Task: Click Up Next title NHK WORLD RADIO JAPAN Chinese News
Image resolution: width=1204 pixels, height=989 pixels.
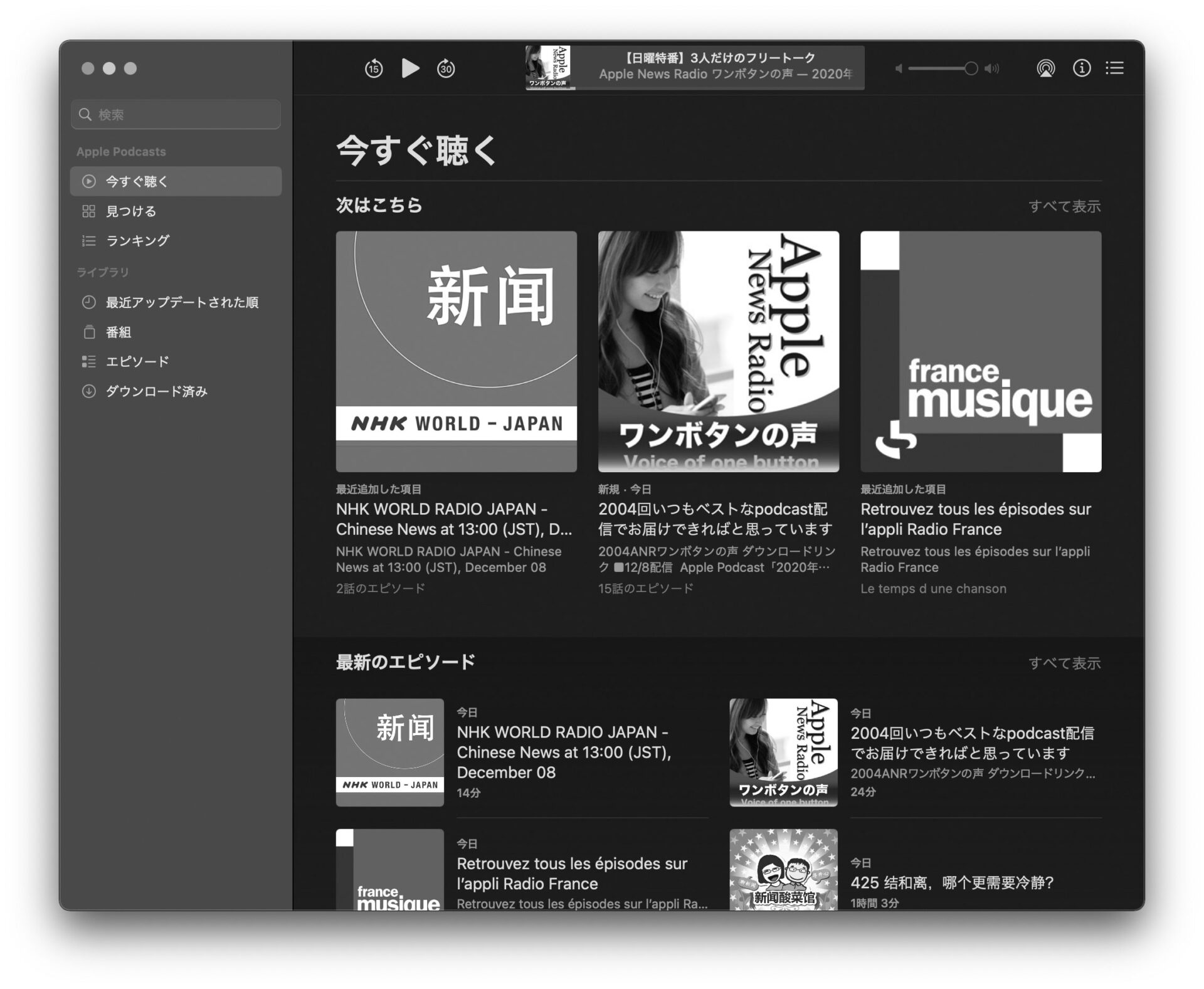Action: click(x=454, y=519)
